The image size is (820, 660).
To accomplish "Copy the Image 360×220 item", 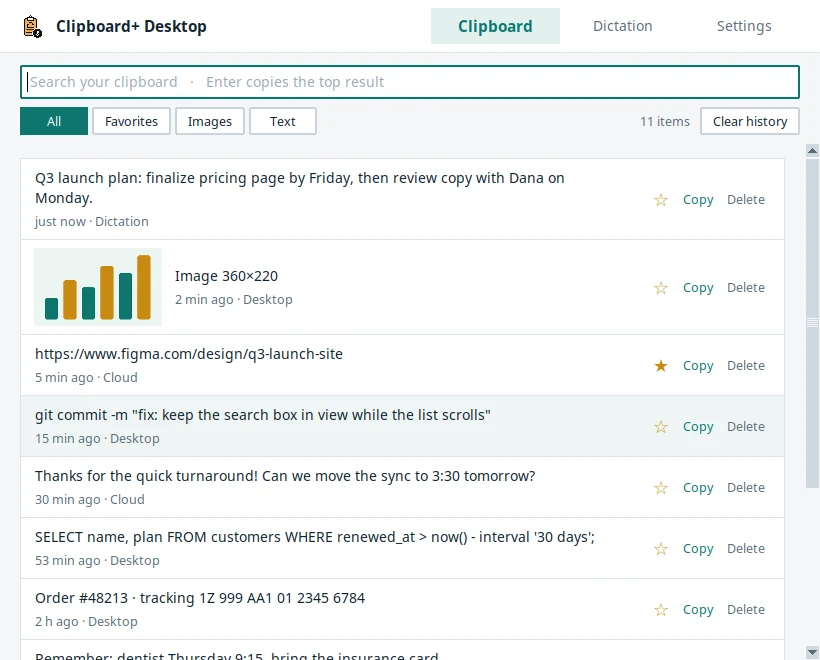I will 698,288.
